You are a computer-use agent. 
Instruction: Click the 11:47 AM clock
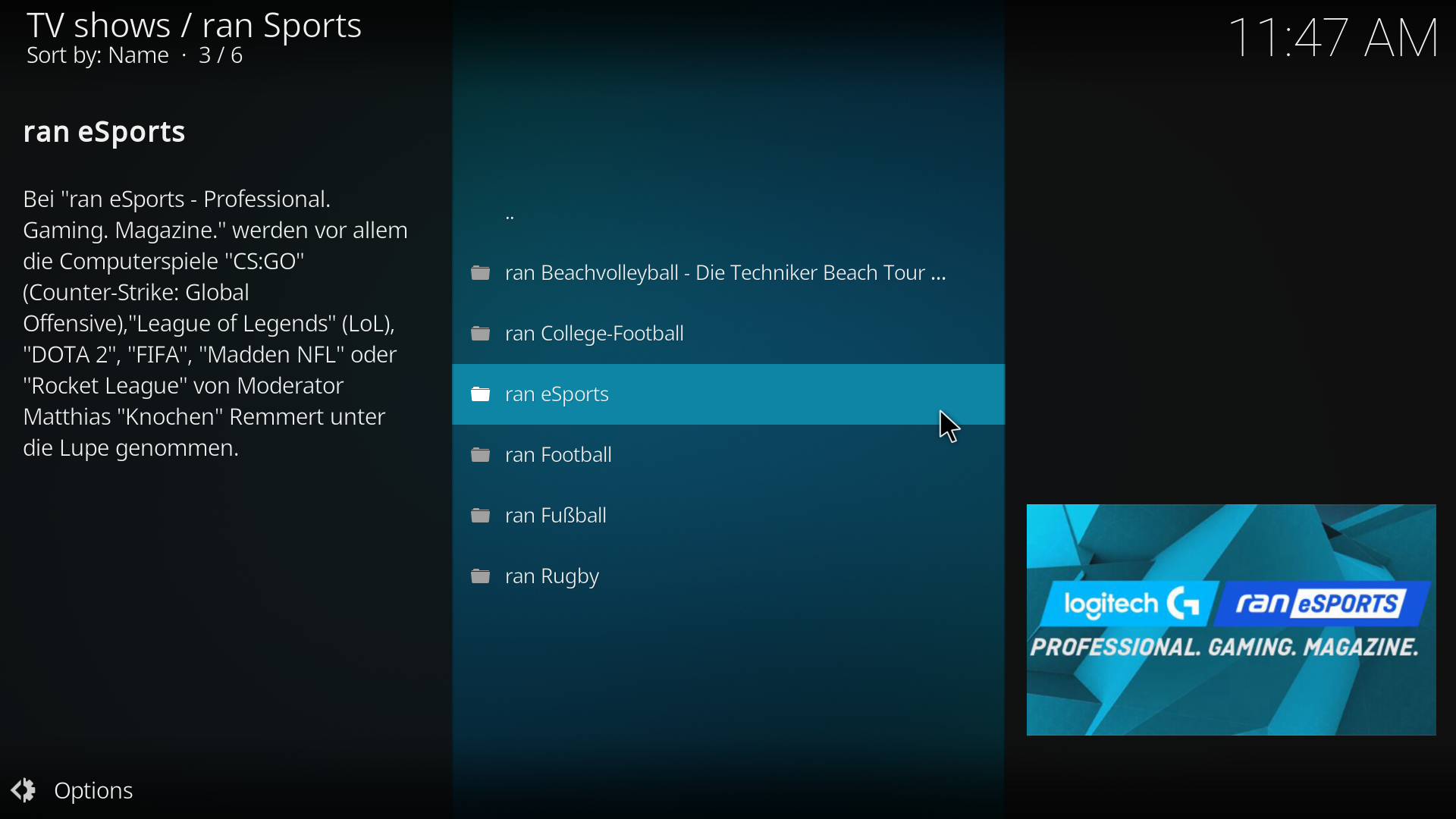(1334, 37)
